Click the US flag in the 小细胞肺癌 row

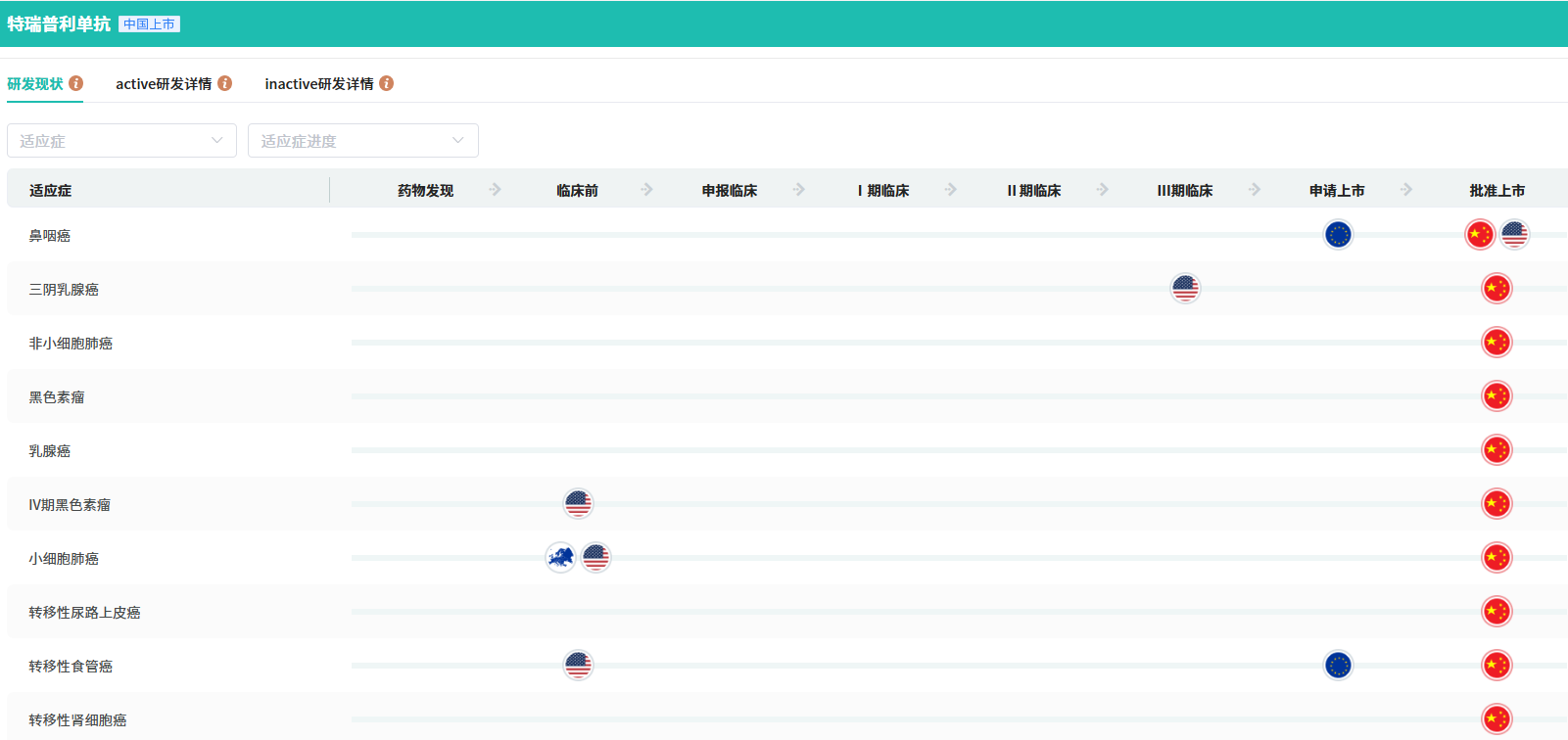595,558
